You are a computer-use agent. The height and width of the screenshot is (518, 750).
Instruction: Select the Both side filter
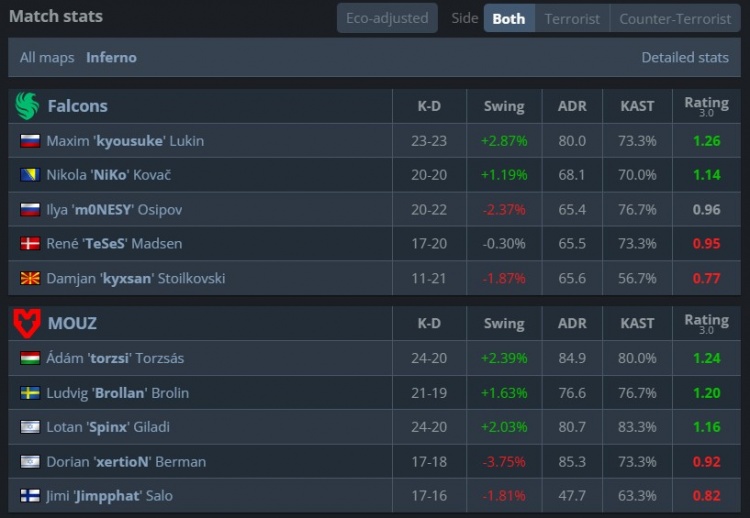[509, 18]
